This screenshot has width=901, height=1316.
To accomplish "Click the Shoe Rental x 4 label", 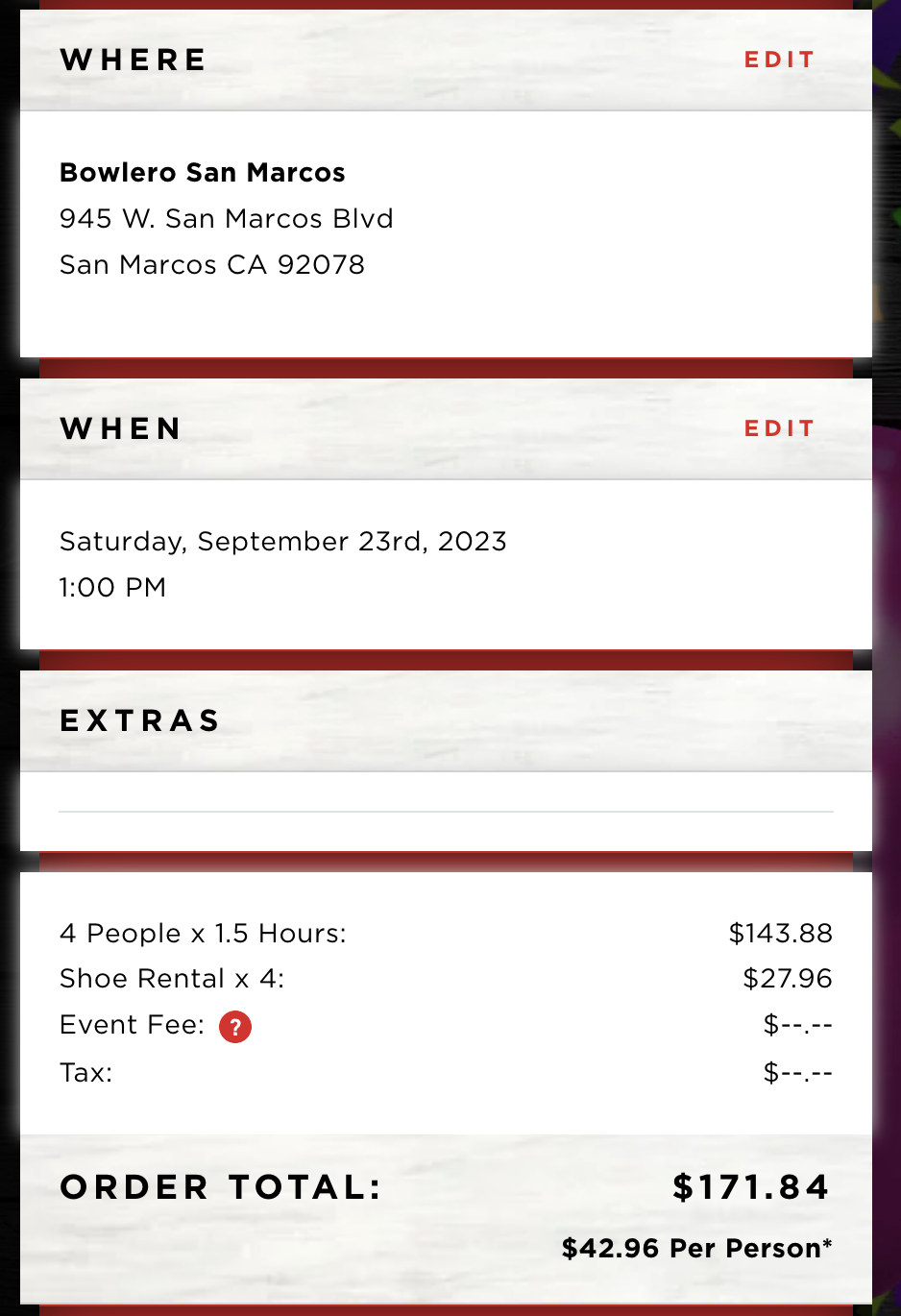I will [x=172, y=979].
